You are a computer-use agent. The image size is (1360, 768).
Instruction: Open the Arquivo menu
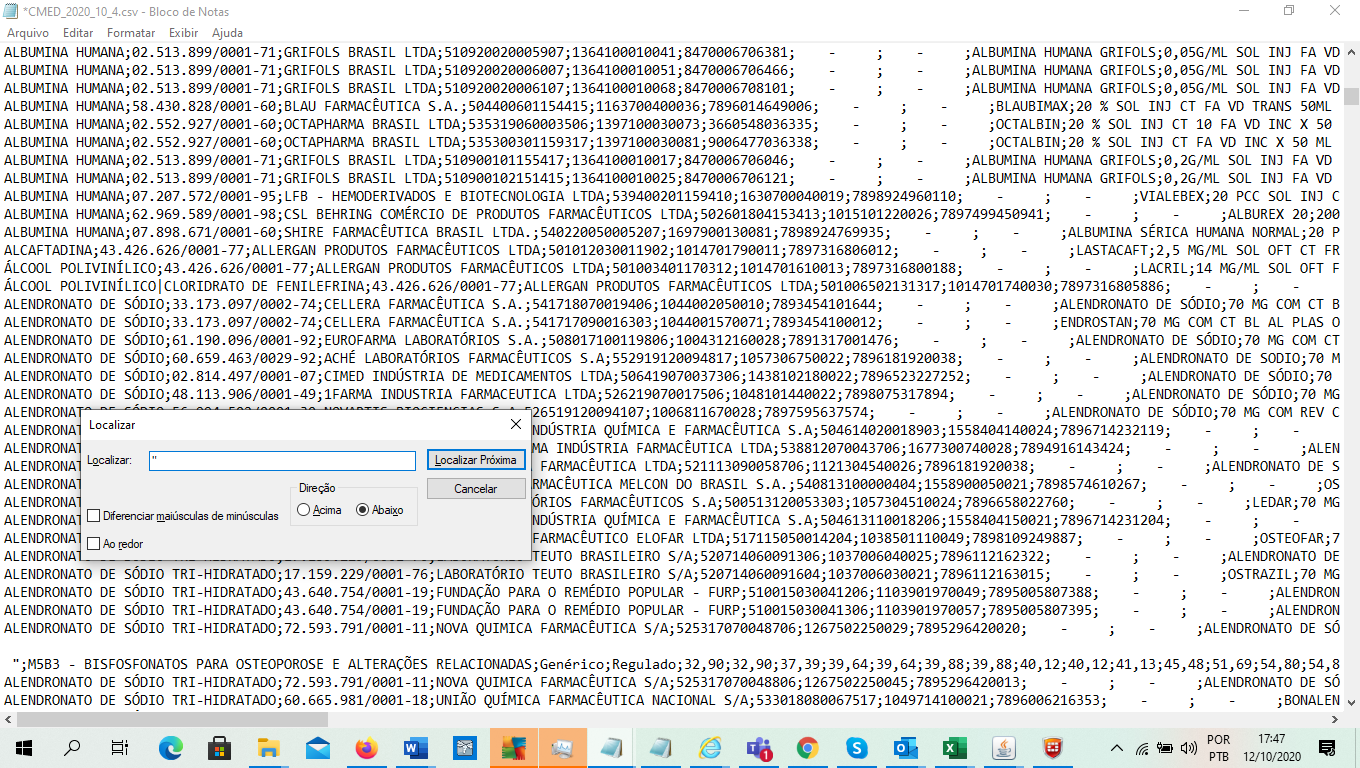[28, 33]
